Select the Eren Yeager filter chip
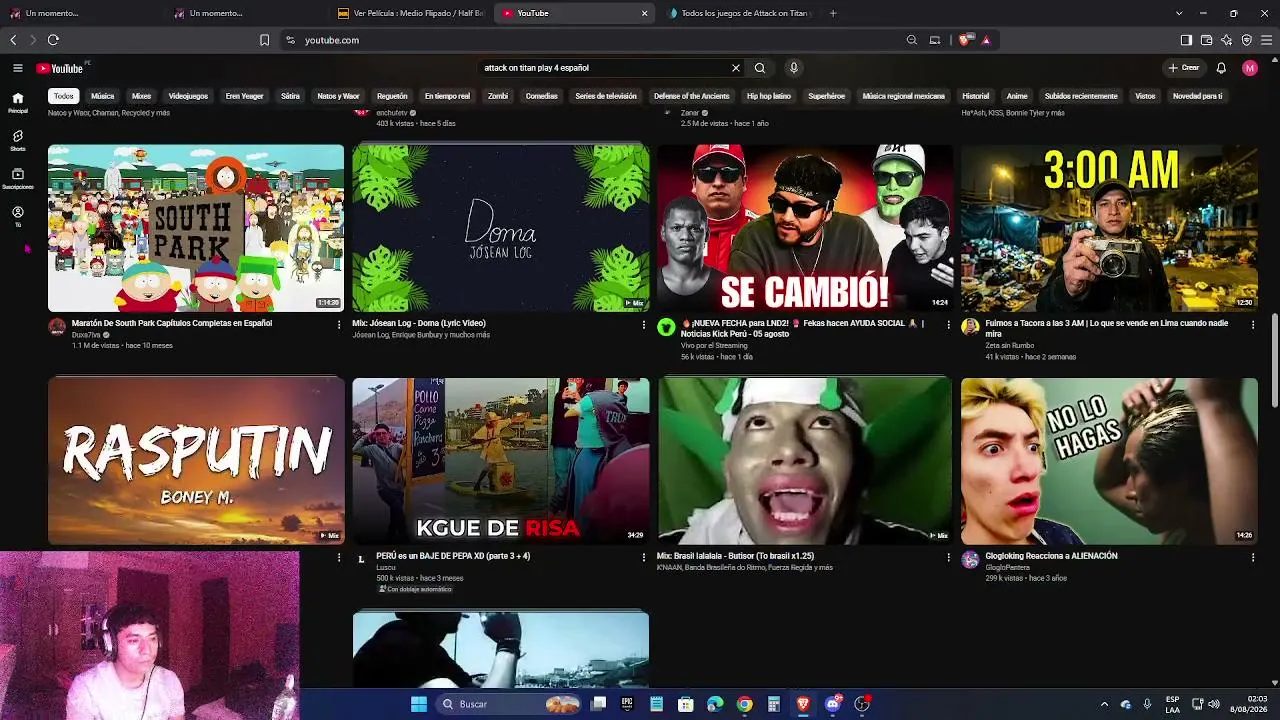This screenshot has height=720, width=1280. tap(244, 96)
